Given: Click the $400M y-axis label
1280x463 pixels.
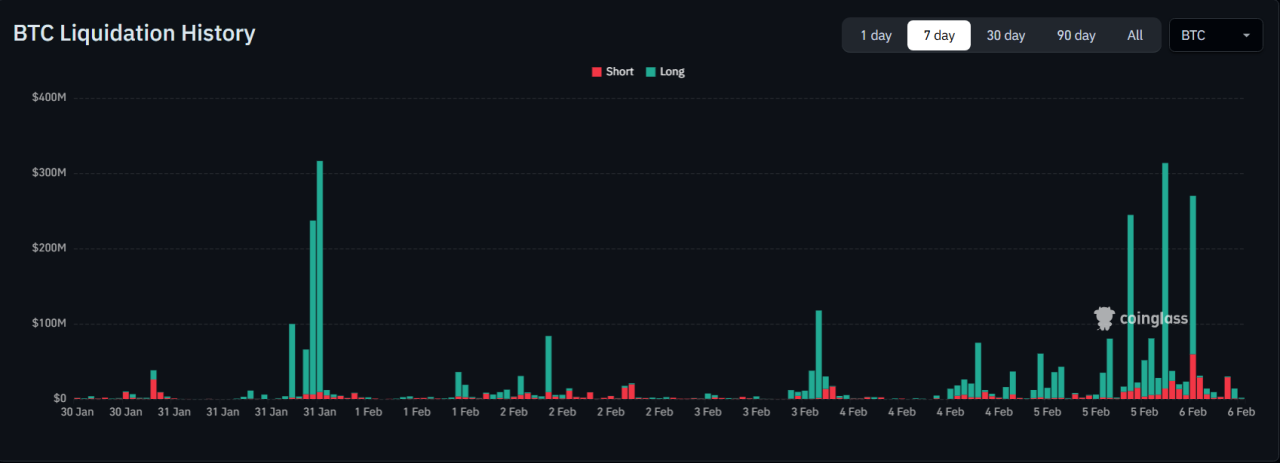Looking at the screenshot, I should 49,98.
